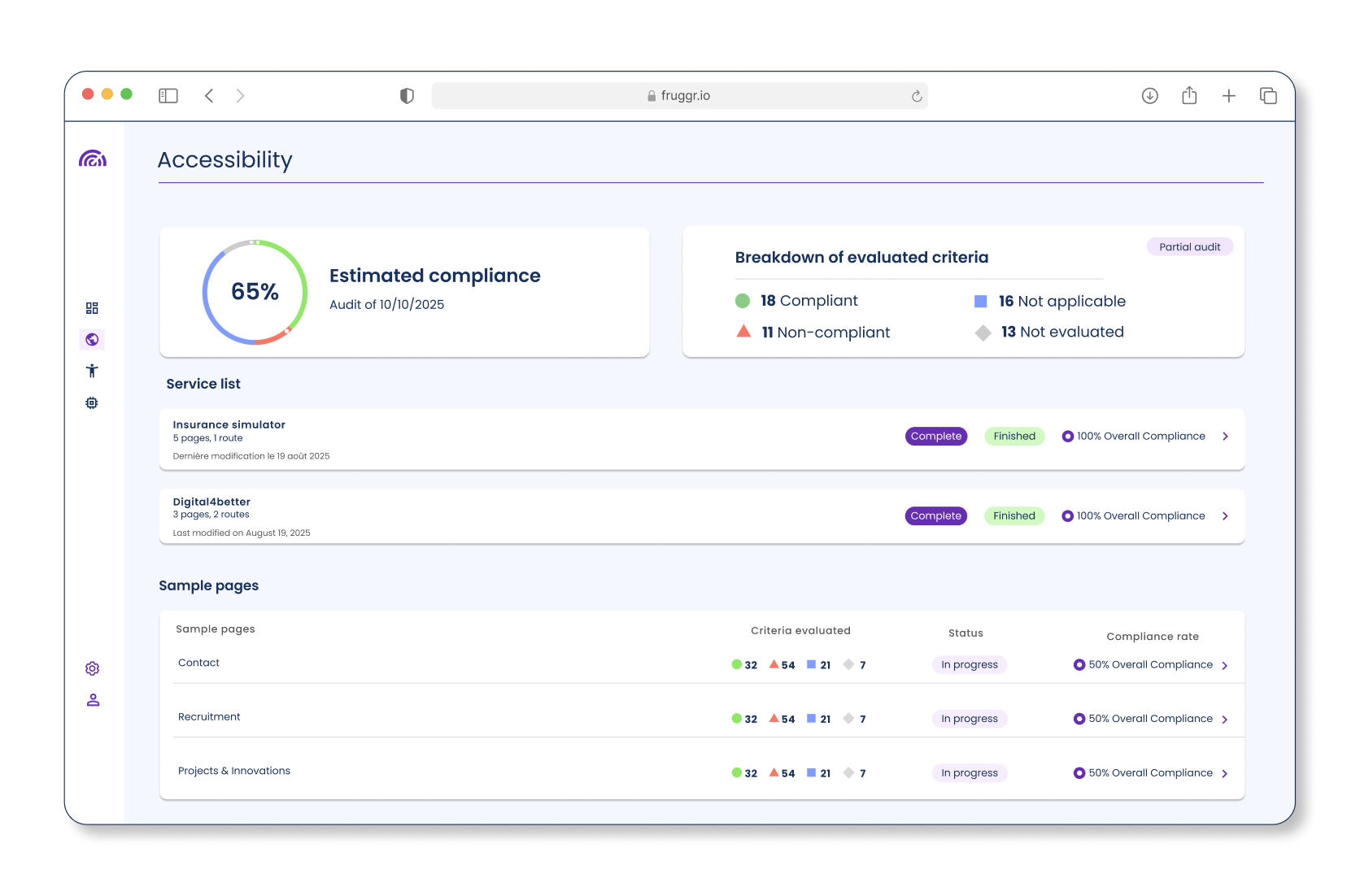Select the globe icon in sidebar
Screen dimensions: 1360x896
pos(92,340)
